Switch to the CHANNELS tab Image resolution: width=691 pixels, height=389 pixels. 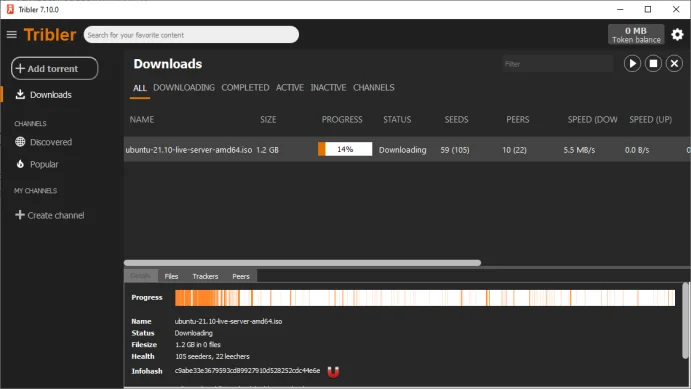(374, 88)
